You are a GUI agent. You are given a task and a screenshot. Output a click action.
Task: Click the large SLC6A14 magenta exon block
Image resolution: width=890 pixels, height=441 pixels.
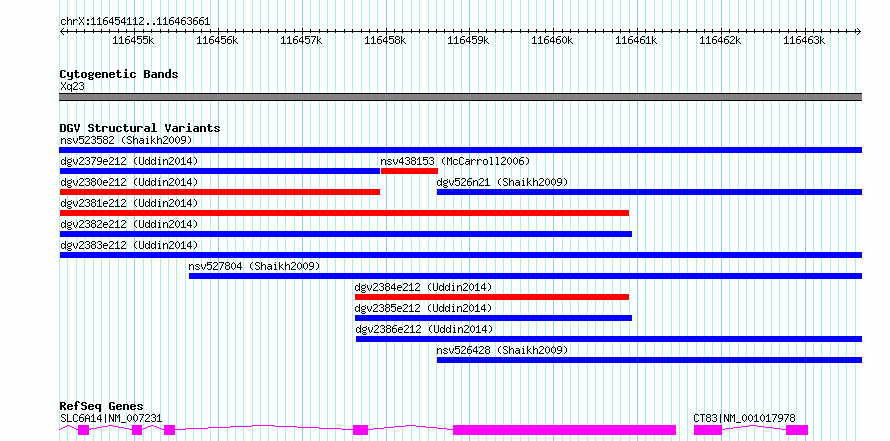[564, 430]
